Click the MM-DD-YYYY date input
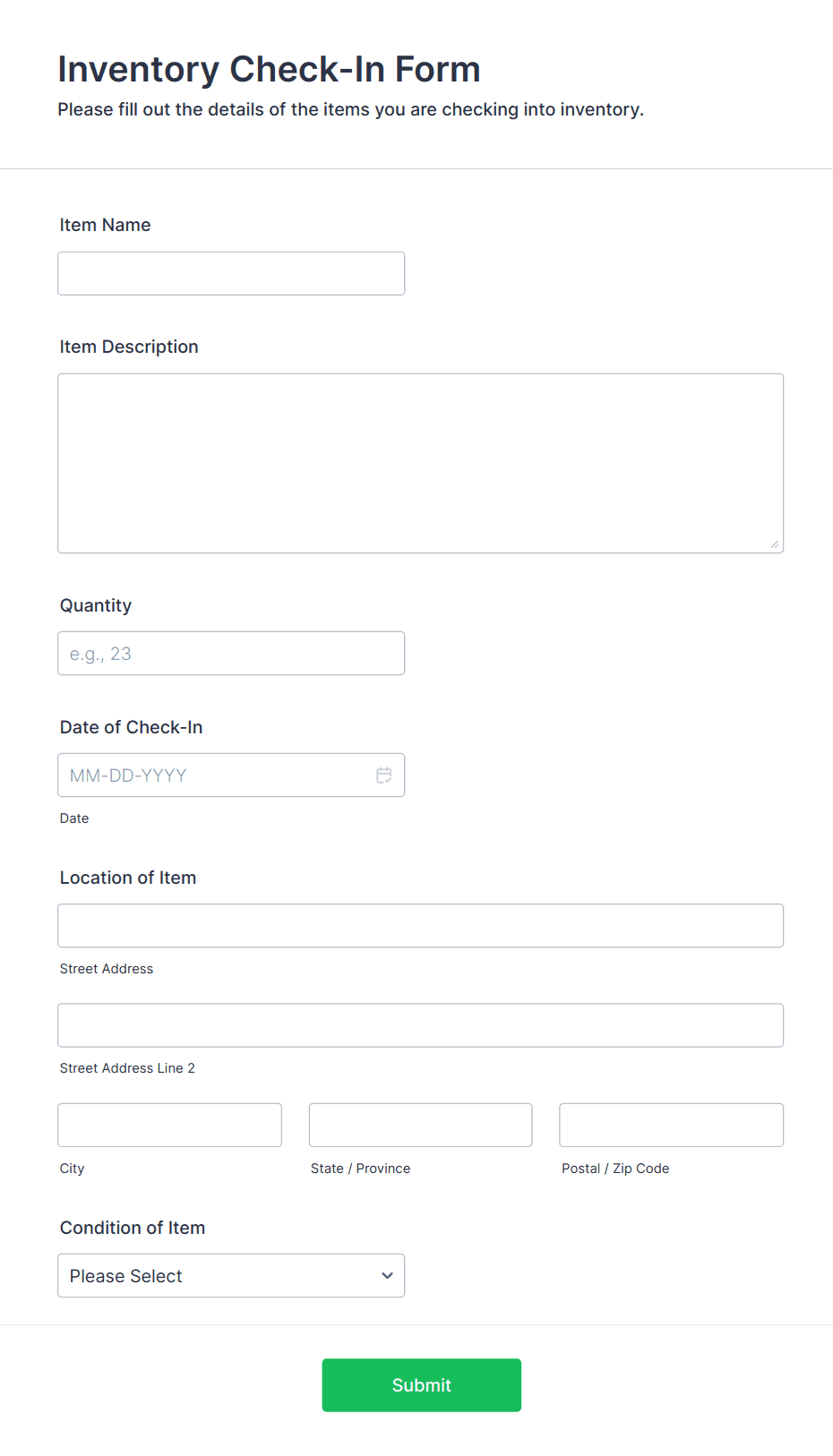Image resolution: width=833 pixels, height=1456 pixels. pyautogui.click(x=215, y=775)
